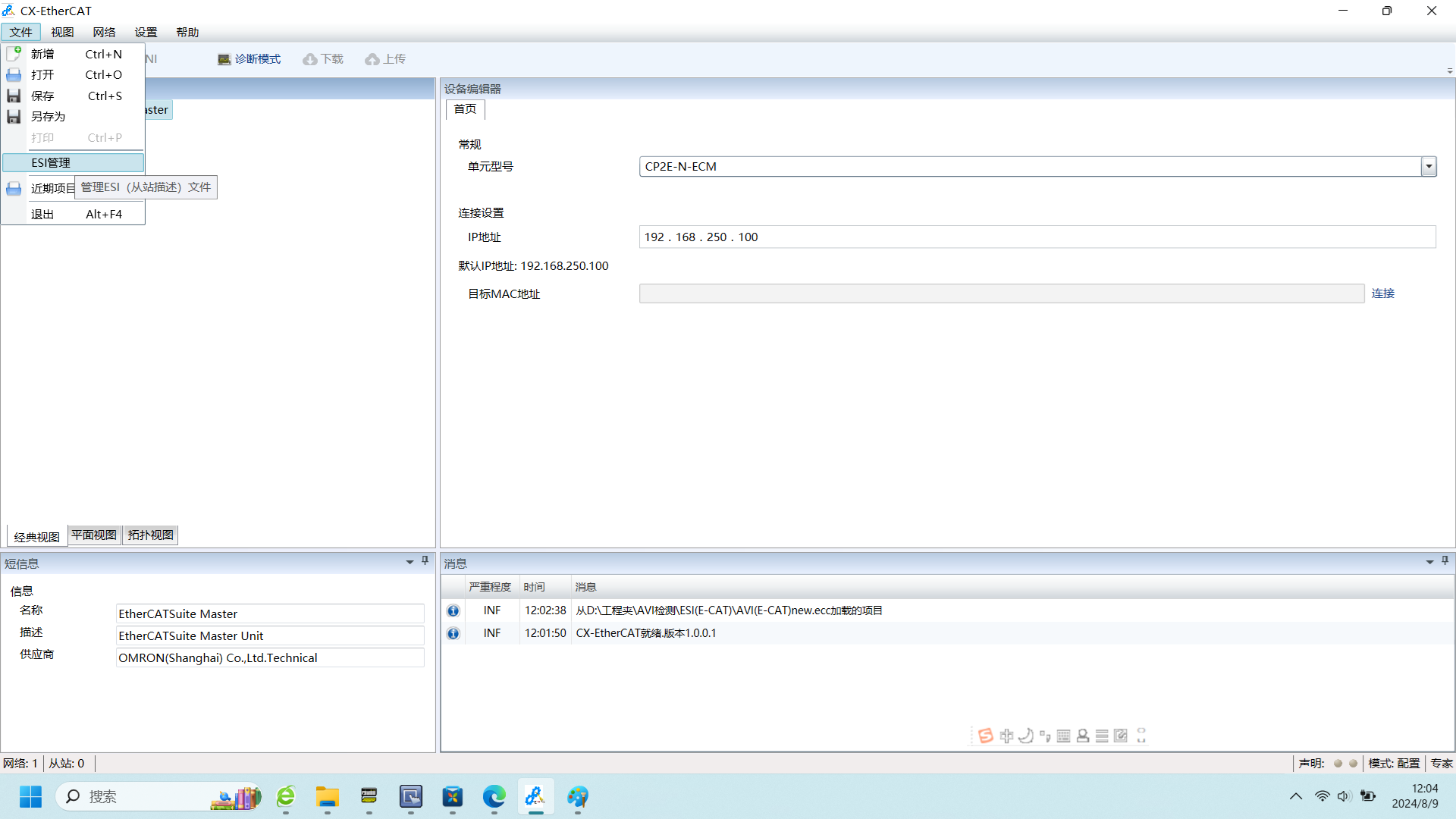Click the Open folder icon in menu
Viewport: 1456px width, 819px height.
click(x=14, y=75)
